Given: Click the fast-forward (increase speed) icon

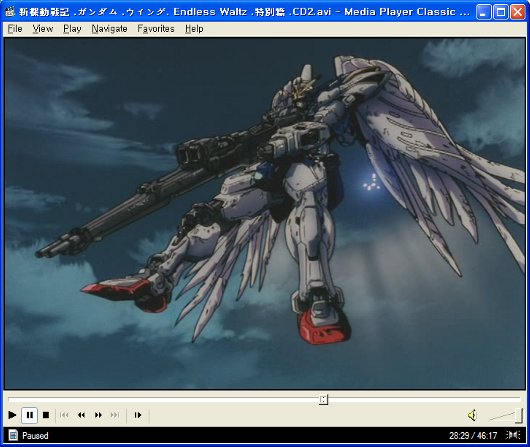Looking at the screenshot, I should point(98,415).
